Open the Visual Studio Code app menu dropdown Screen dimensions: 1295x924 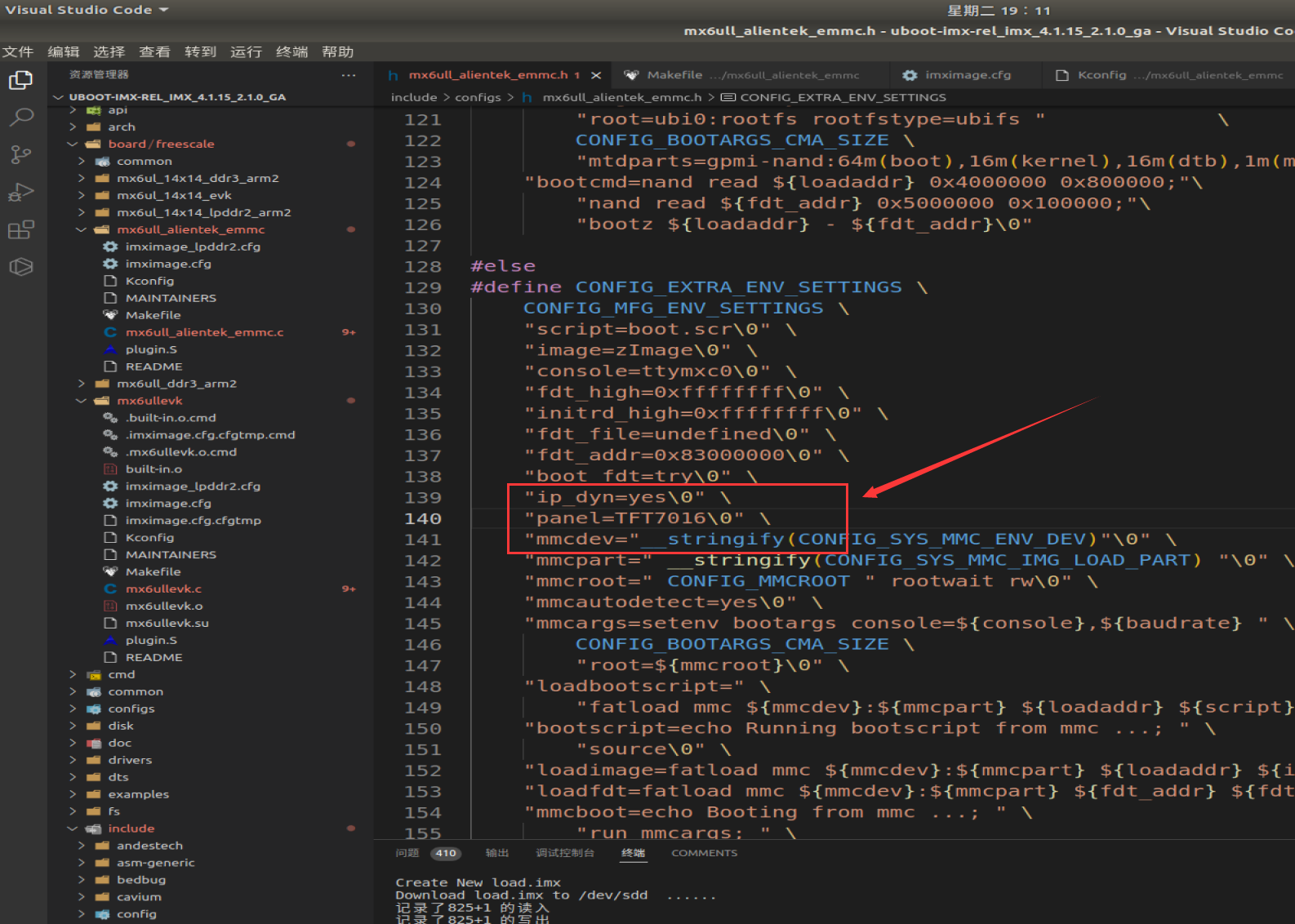pos(87,10)
